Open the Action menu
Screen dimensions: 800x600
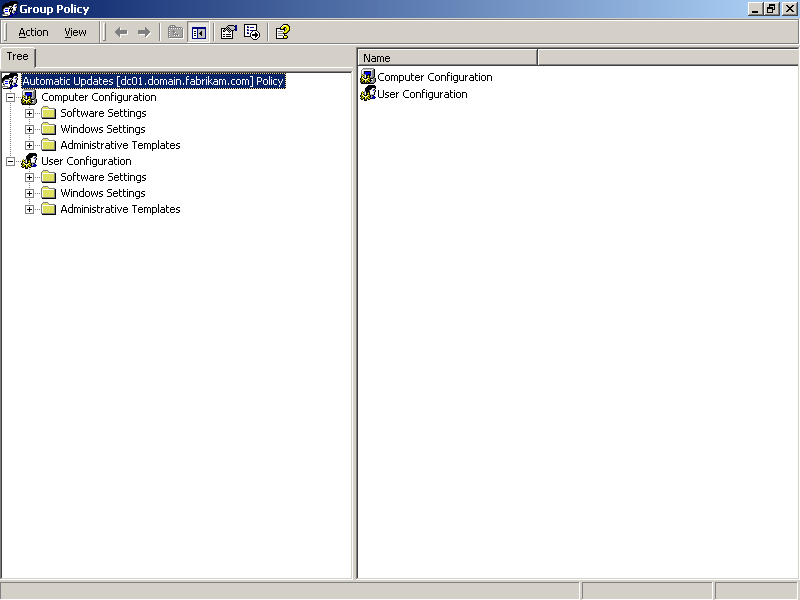pyautogui.click(x=33, y=32)
